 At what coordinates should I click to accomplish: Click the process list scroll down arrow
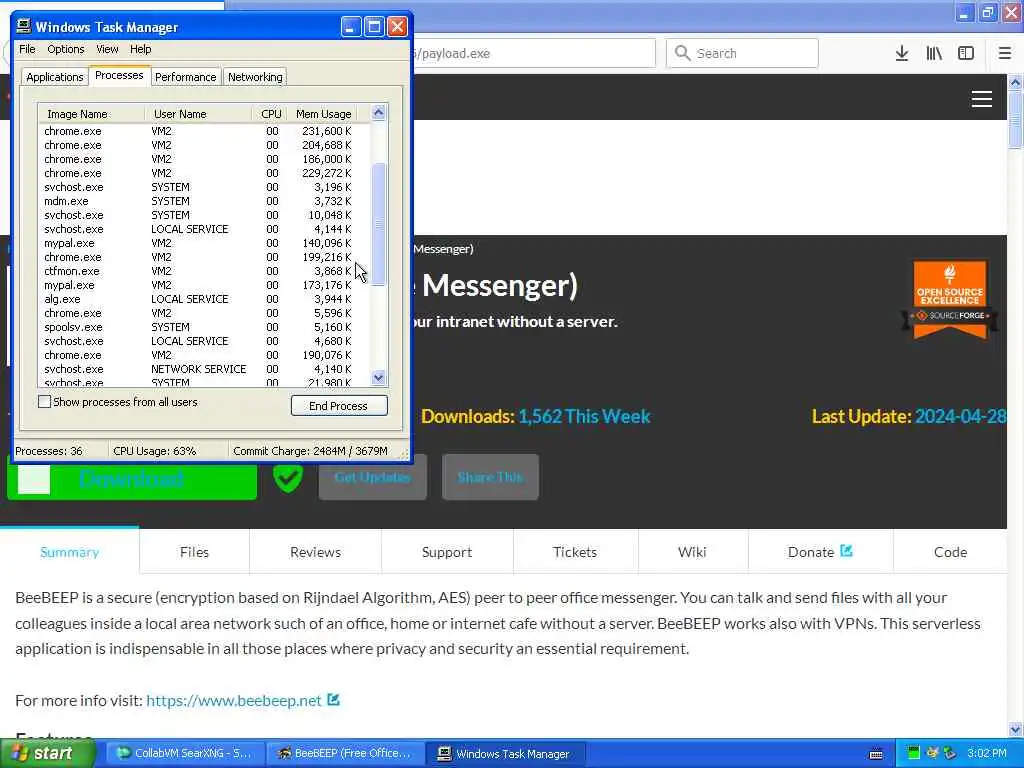379,377
